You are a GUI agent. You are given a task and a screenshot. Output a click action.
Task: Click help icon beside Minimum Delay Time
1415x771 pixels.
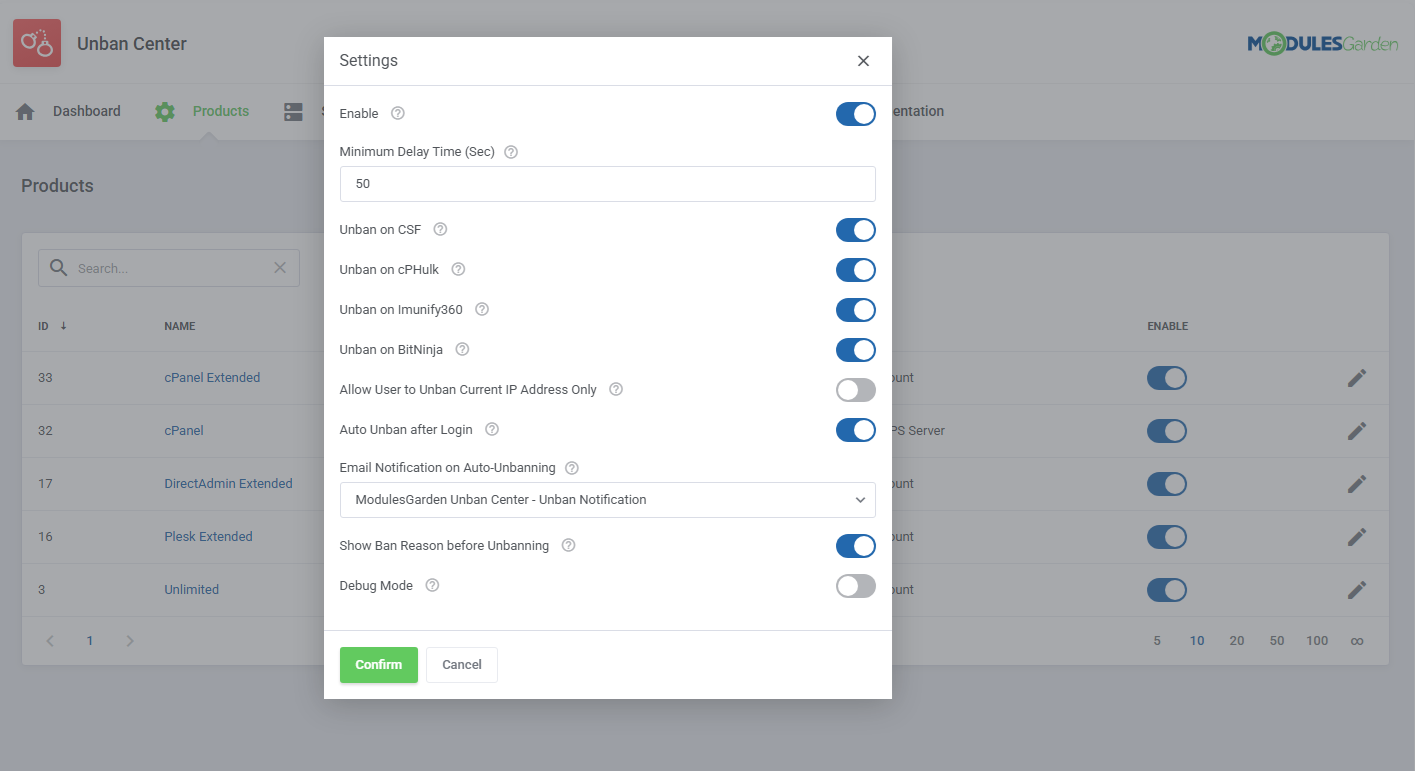[511, 152]
